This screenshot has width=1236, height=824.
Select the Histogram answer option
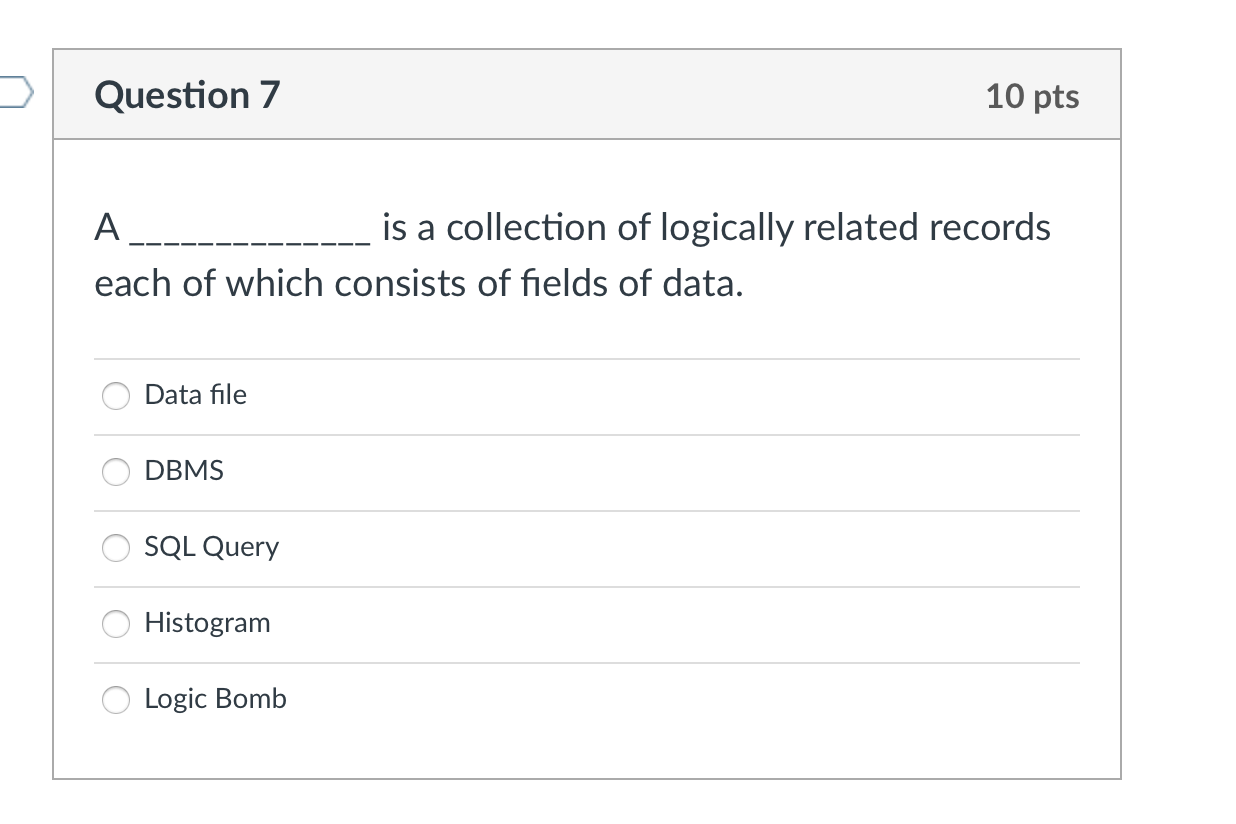pos(115,624)
